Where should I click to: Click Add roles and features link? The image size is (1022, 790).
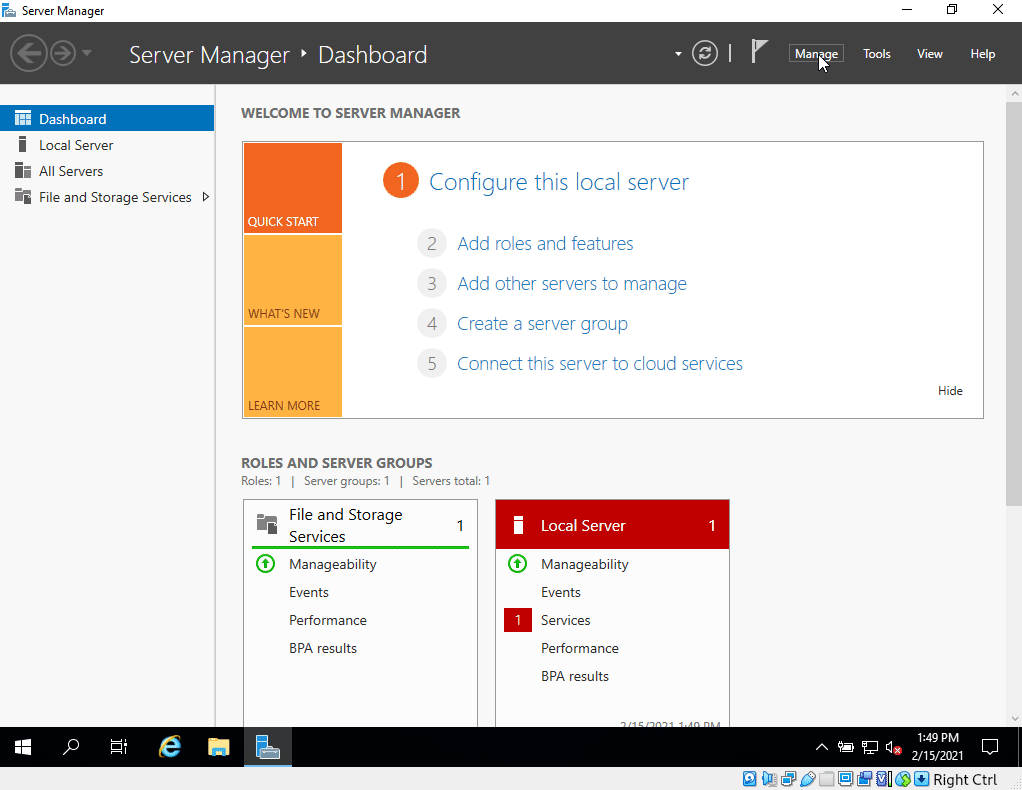click(x=545, y=243)
